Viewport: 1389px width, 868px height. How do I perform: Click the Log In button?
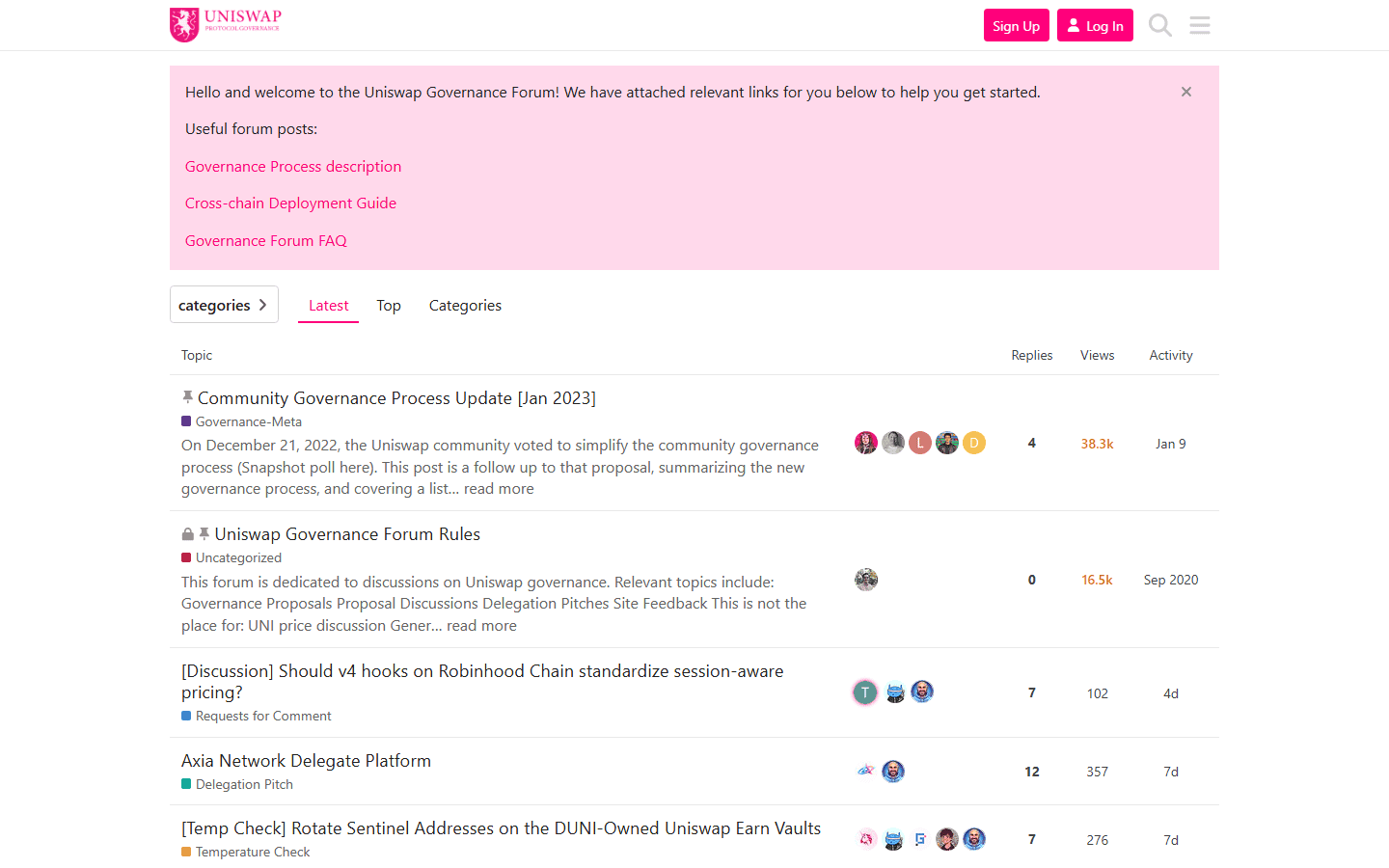pyautogui.click(x=1095, y=26)
